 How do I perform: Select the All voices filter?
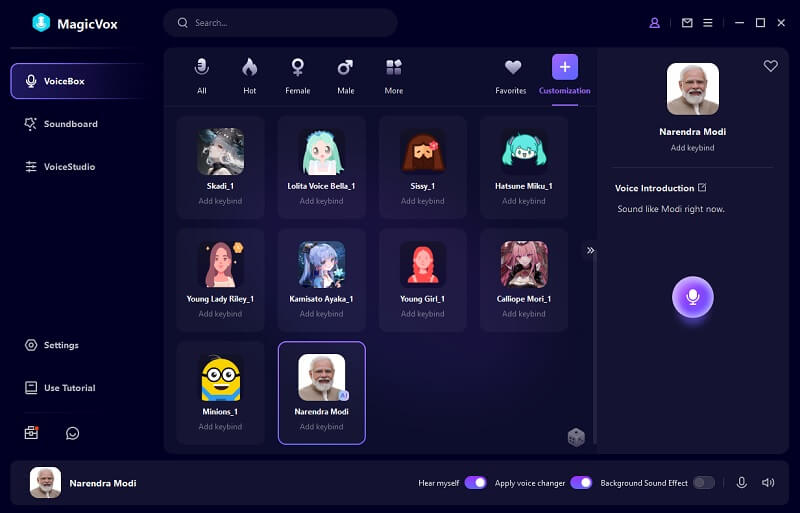click(202, 76)
